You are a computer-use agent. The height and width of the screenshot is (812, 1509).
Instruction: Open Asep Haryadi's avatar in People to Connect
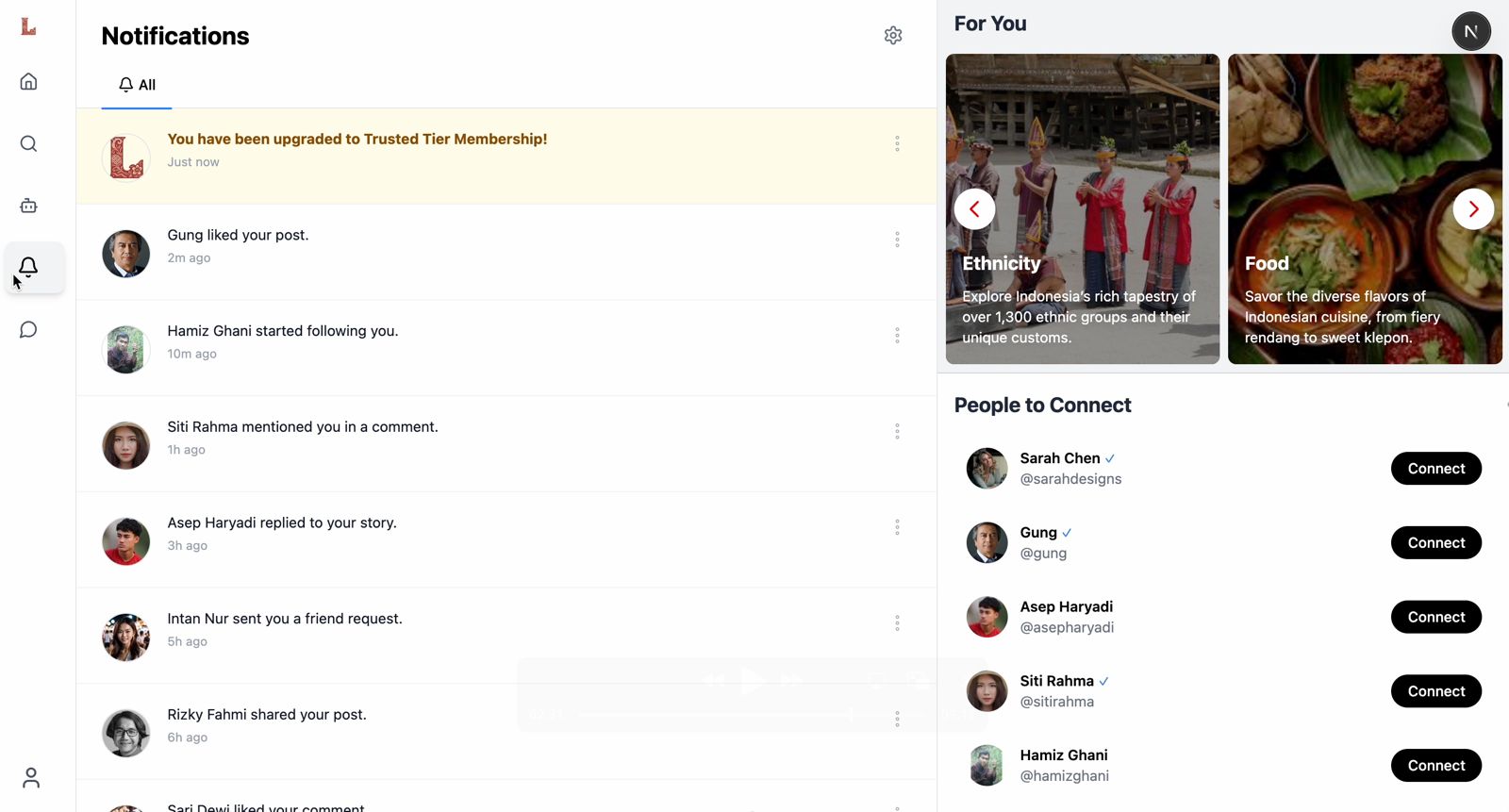[x=987, y=617]
